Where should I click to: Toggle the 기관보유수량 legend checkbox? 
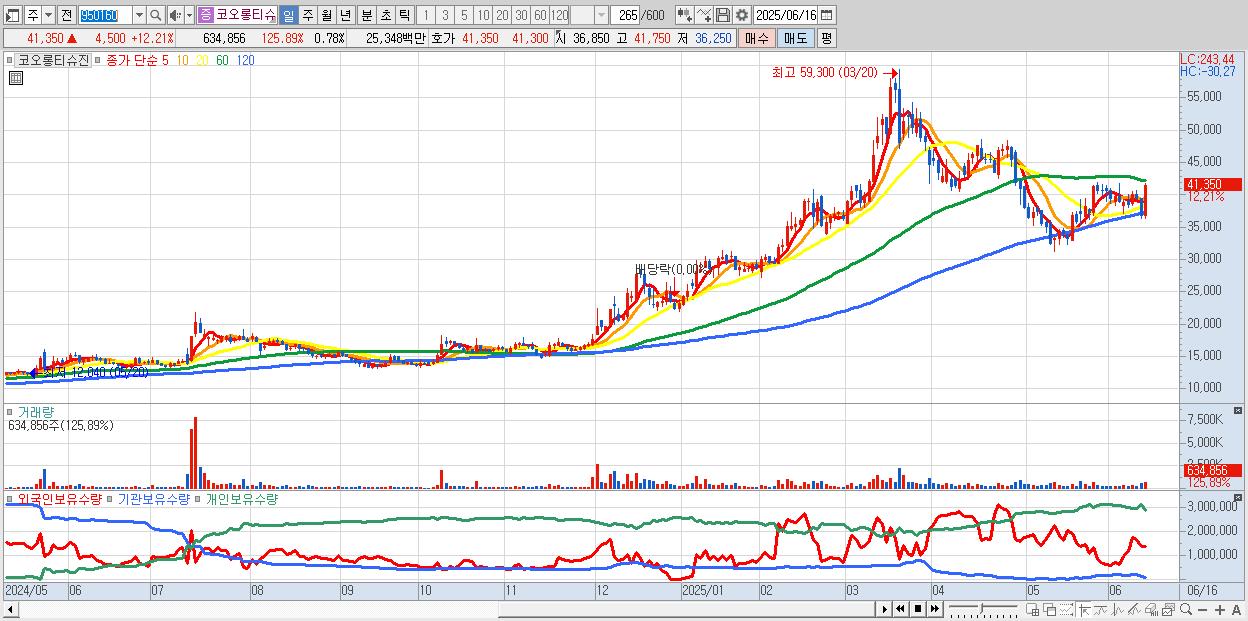(111, 498)
